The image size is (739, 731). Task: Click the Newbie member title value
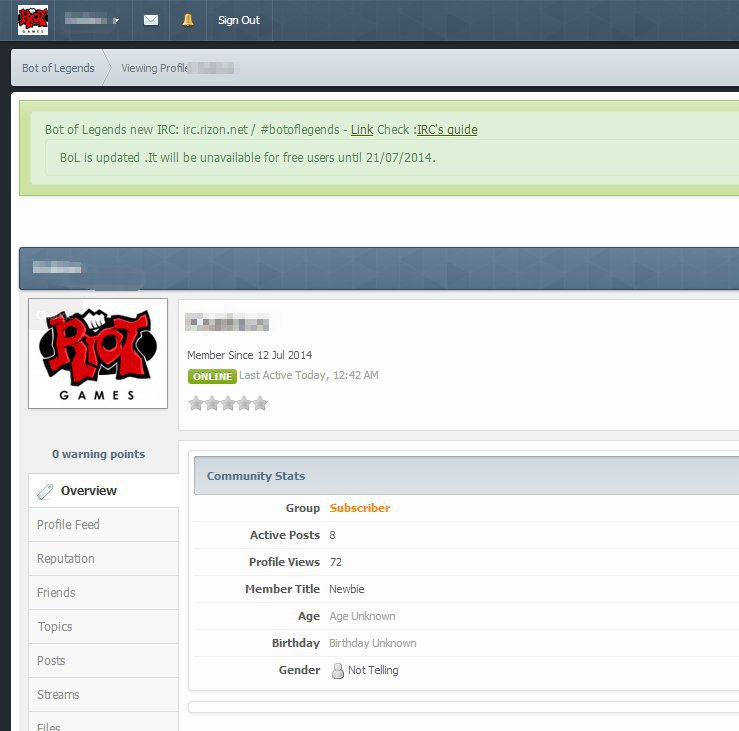point(346,589)
